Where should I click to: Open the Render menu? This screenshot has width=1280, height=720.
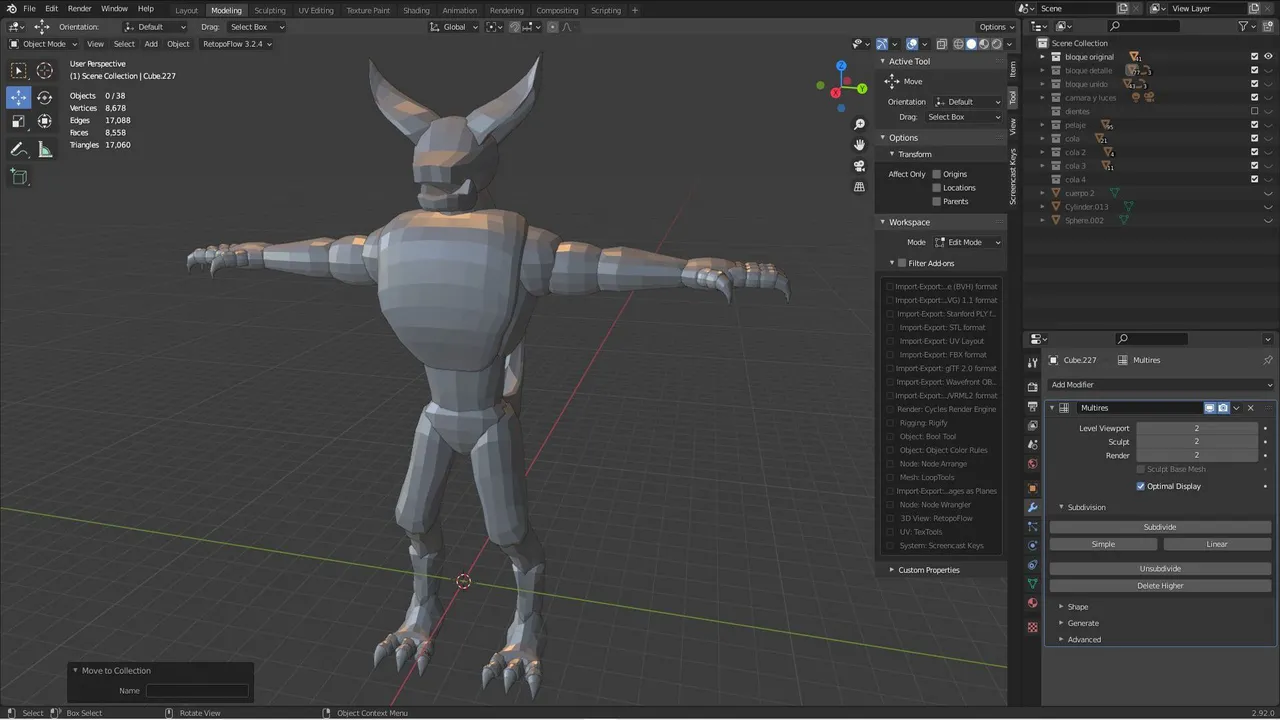[79, 9]
